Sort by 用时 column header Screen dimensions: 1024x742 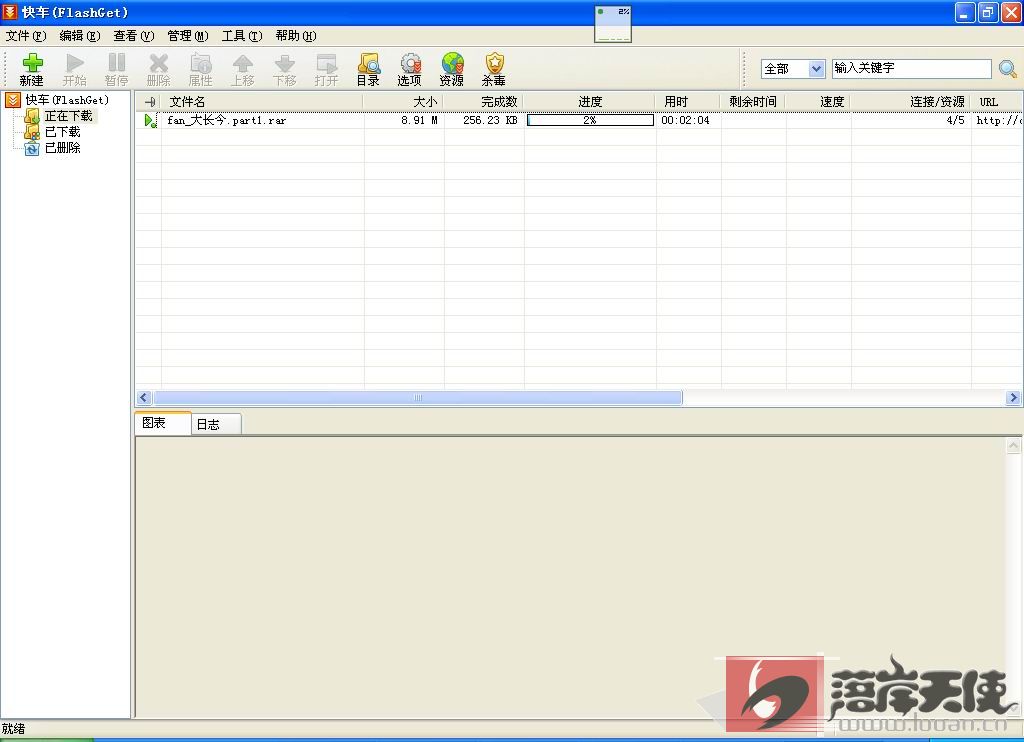(688, 102)
